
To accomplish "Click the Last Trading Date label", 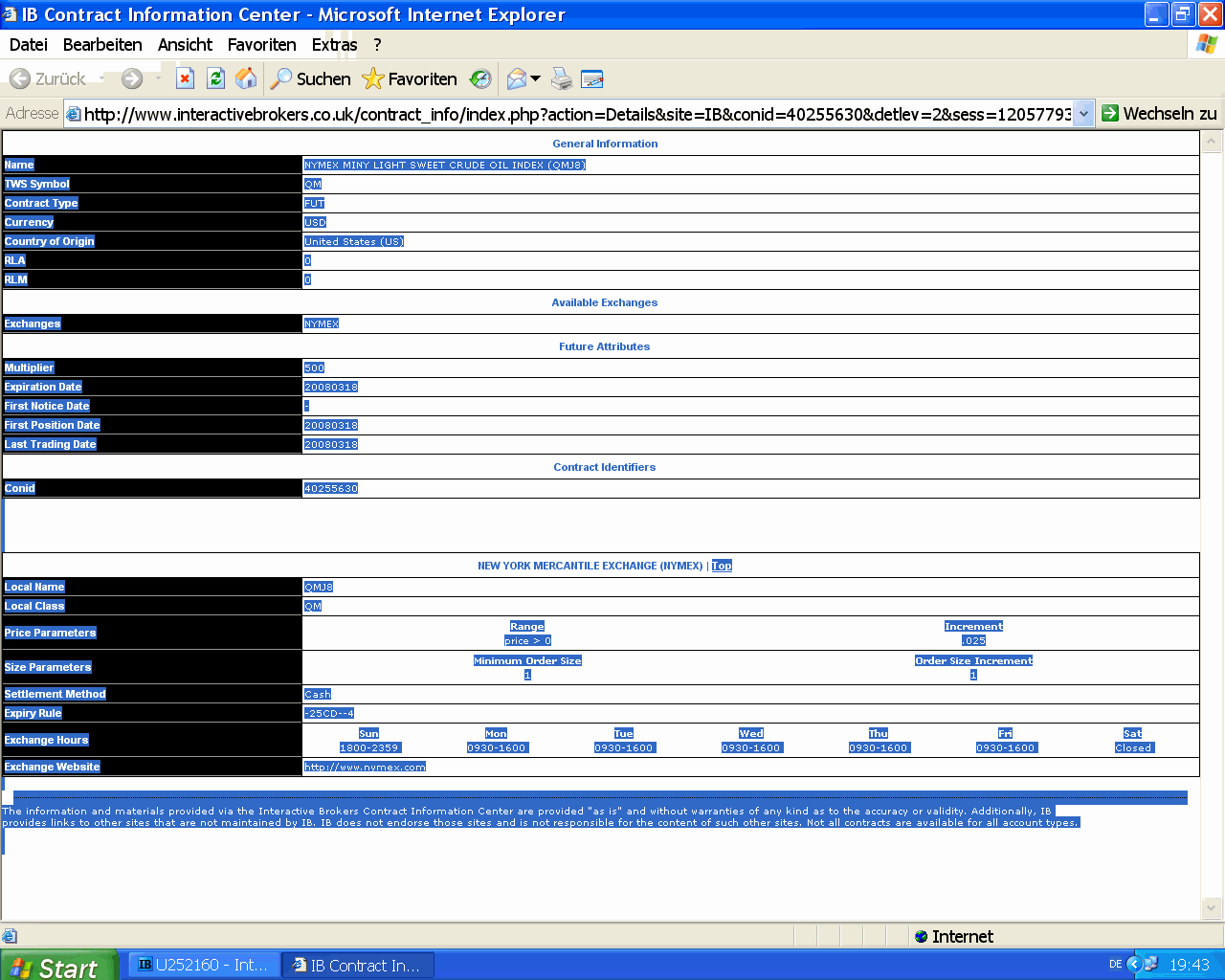I will (51, 444).
